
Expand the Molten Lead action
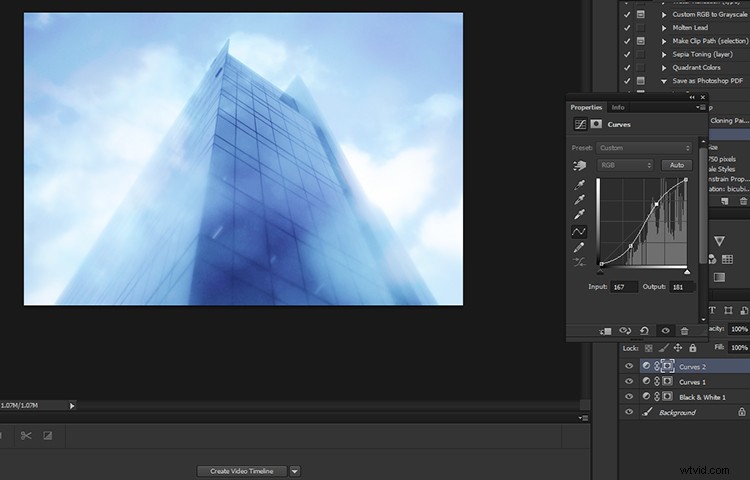(x=664, y=28)
